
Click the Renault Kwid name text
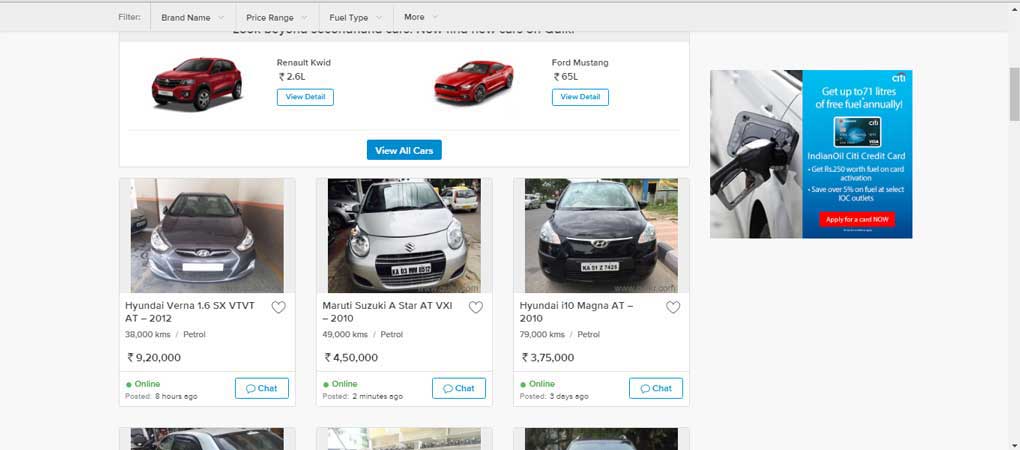pyautogui.click(x=304, y=62)
